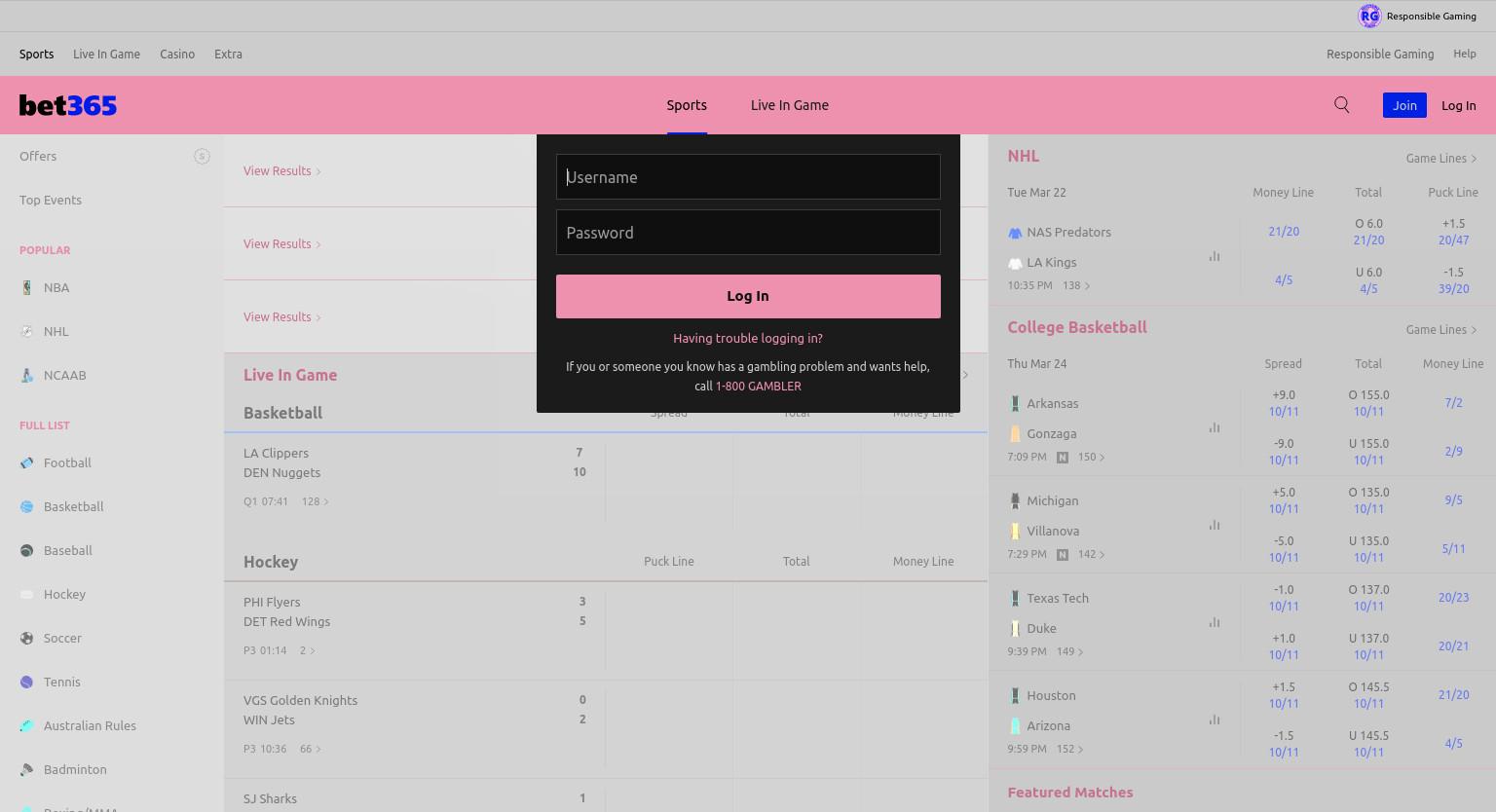This screenshot has width=1496, height=812.
Task: Expand 128 markets for Clippers game
Action: tap(316, 501)
